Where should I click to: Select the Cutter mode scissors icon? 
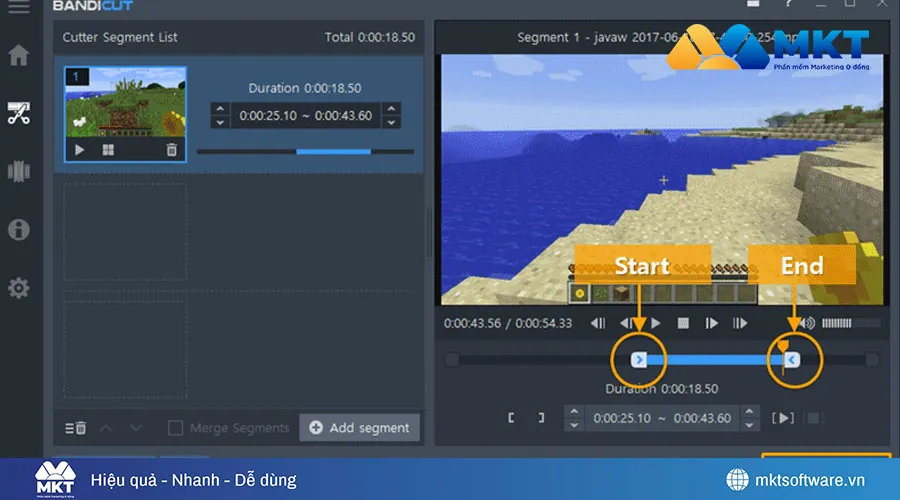click(x=18, y=113)
